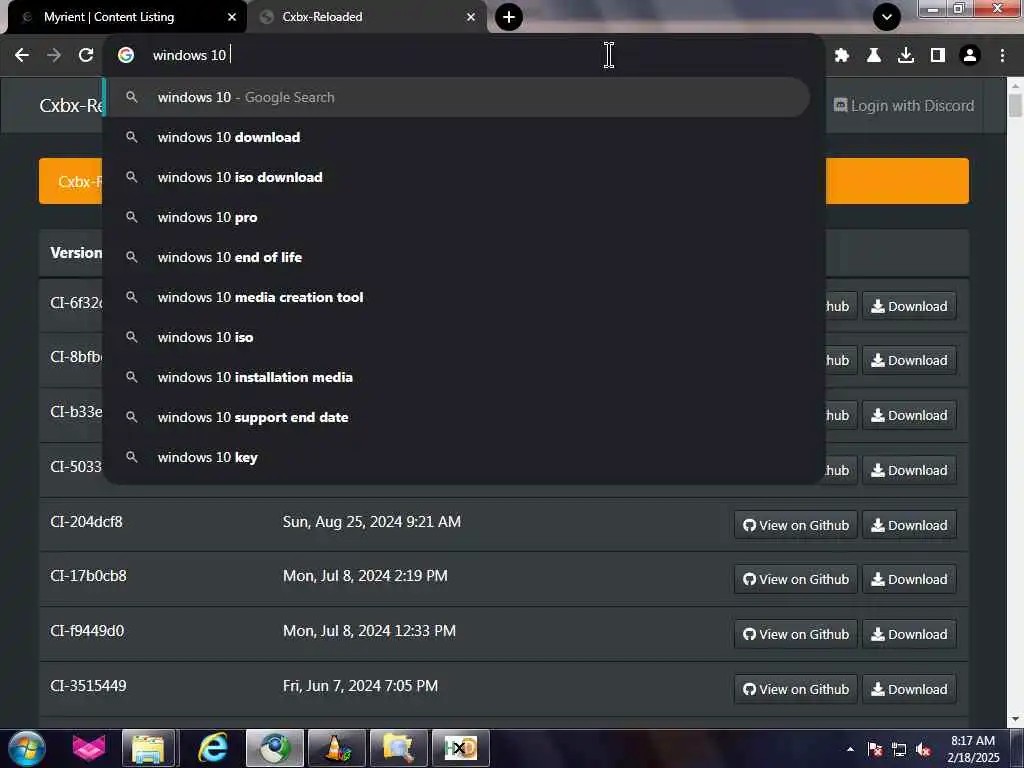
Task: Close the Myrient Content Listing tab
Action: 232,17
